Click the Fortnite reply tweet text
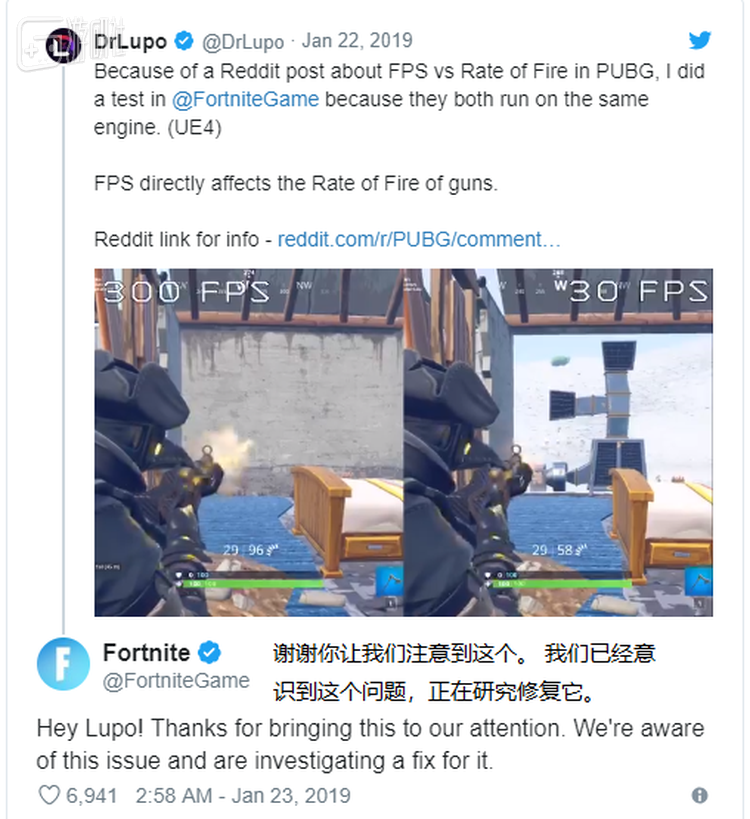750x819 pixels. click(x=370, y=744)
